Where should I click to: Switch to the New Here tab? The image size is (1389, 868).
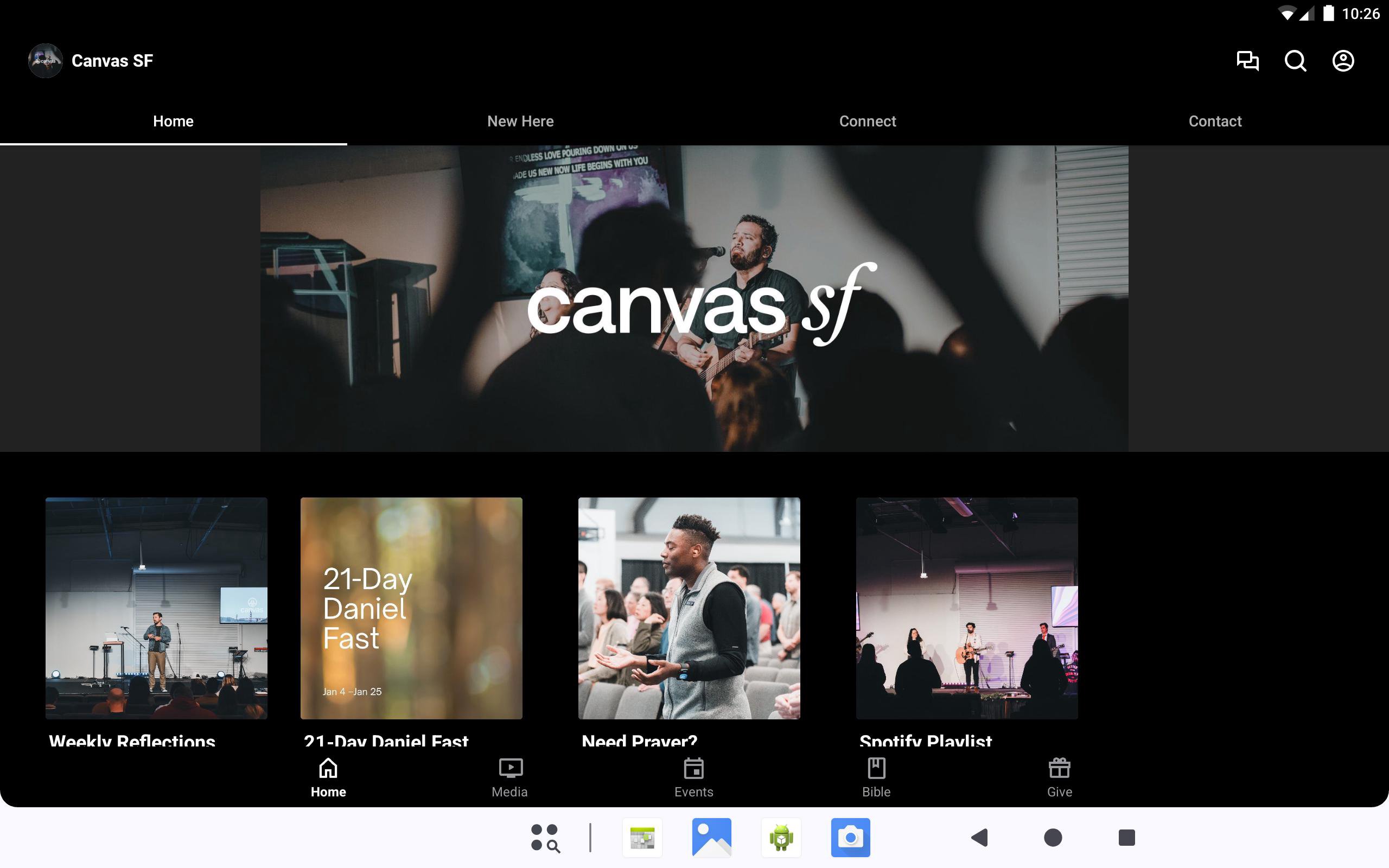tap(520, 121)
